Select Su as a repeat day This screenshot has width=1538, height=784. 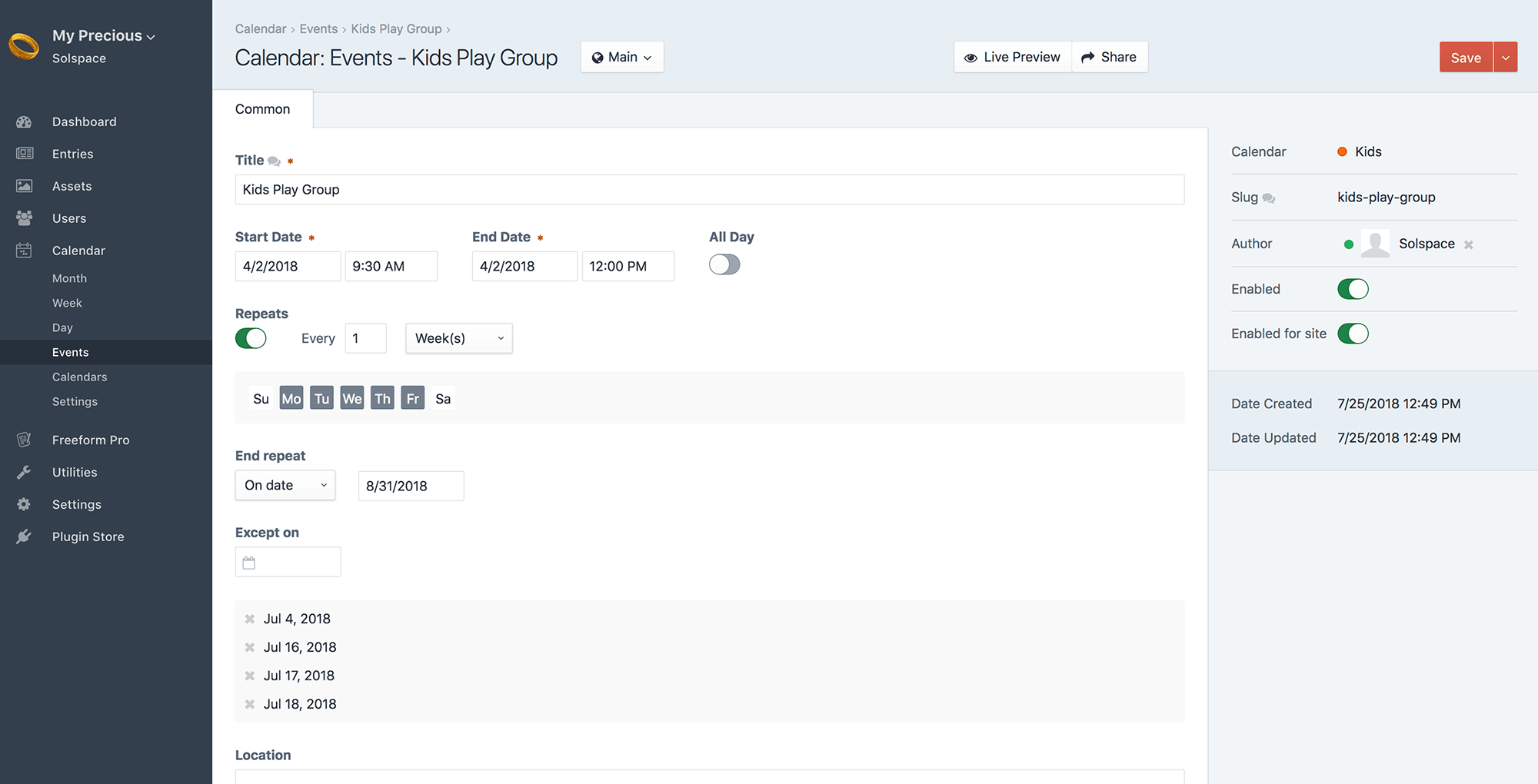[261, 398]
